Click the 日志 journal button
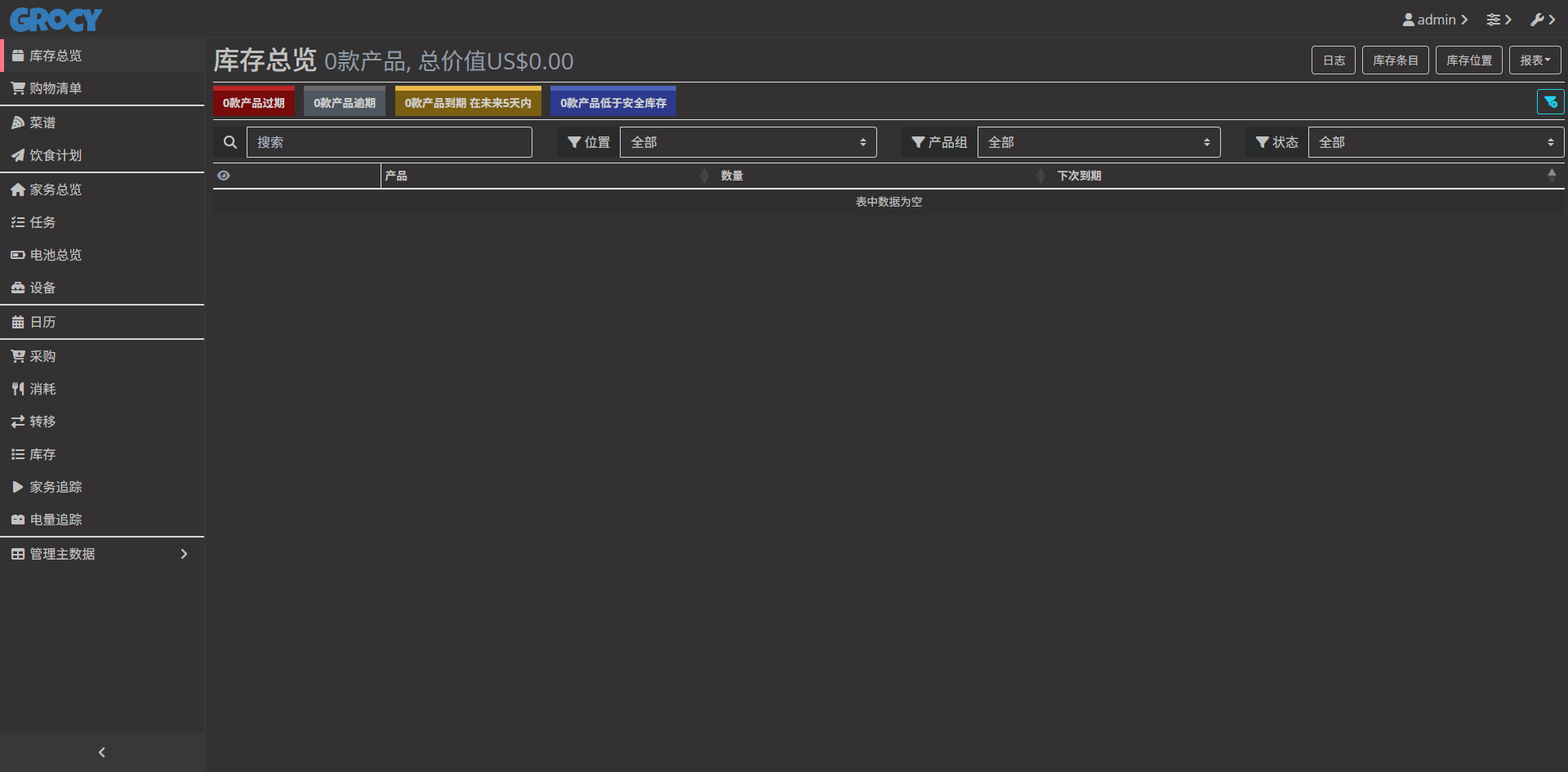This screenshot has width=1568, height=772. [x=1334, y=60]
